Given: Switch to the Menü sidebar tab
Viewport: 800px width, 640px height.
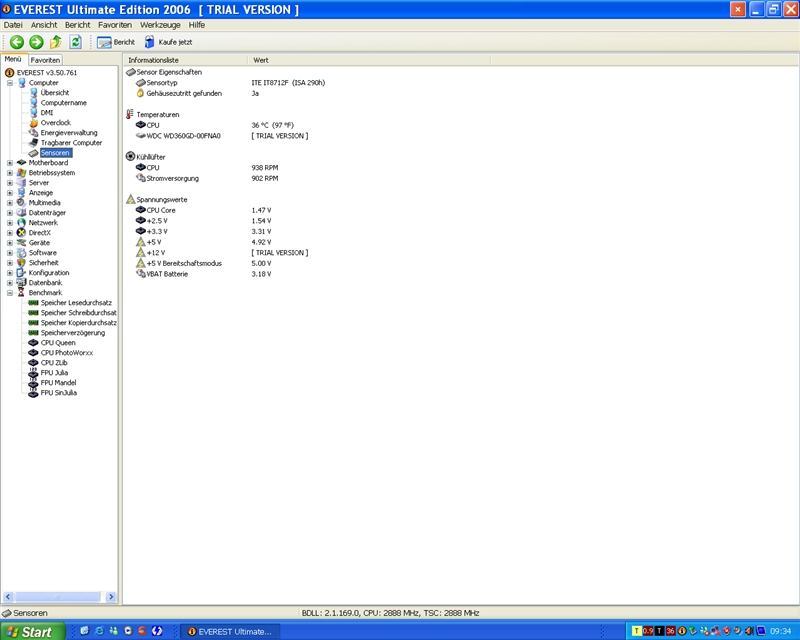Looking at the screenshot, I should pyautogui.click(x=13, y=59).
